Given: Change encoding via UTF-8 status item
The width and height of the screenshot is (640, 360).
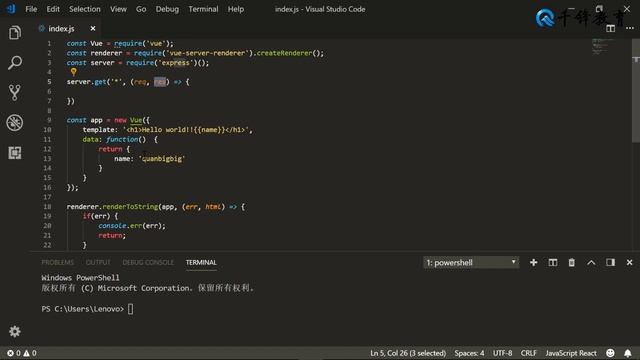Looking at the screenshot, I should pos(502,353).
